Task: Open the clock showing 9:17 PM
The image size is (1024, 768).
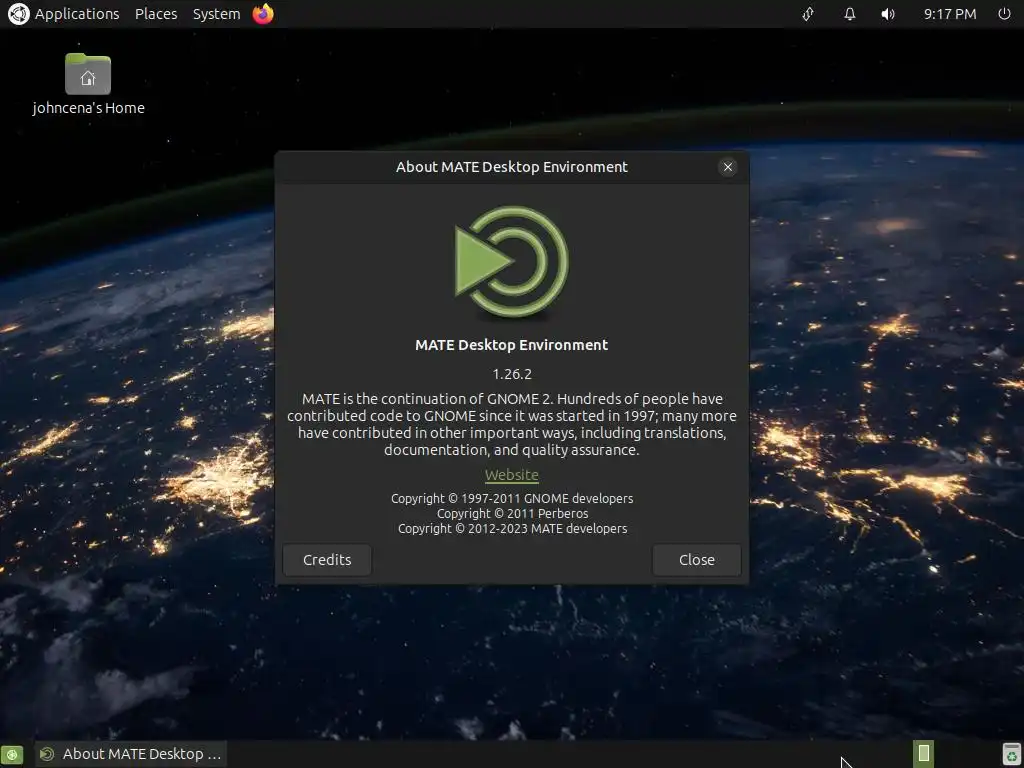Action: point(950,14)
